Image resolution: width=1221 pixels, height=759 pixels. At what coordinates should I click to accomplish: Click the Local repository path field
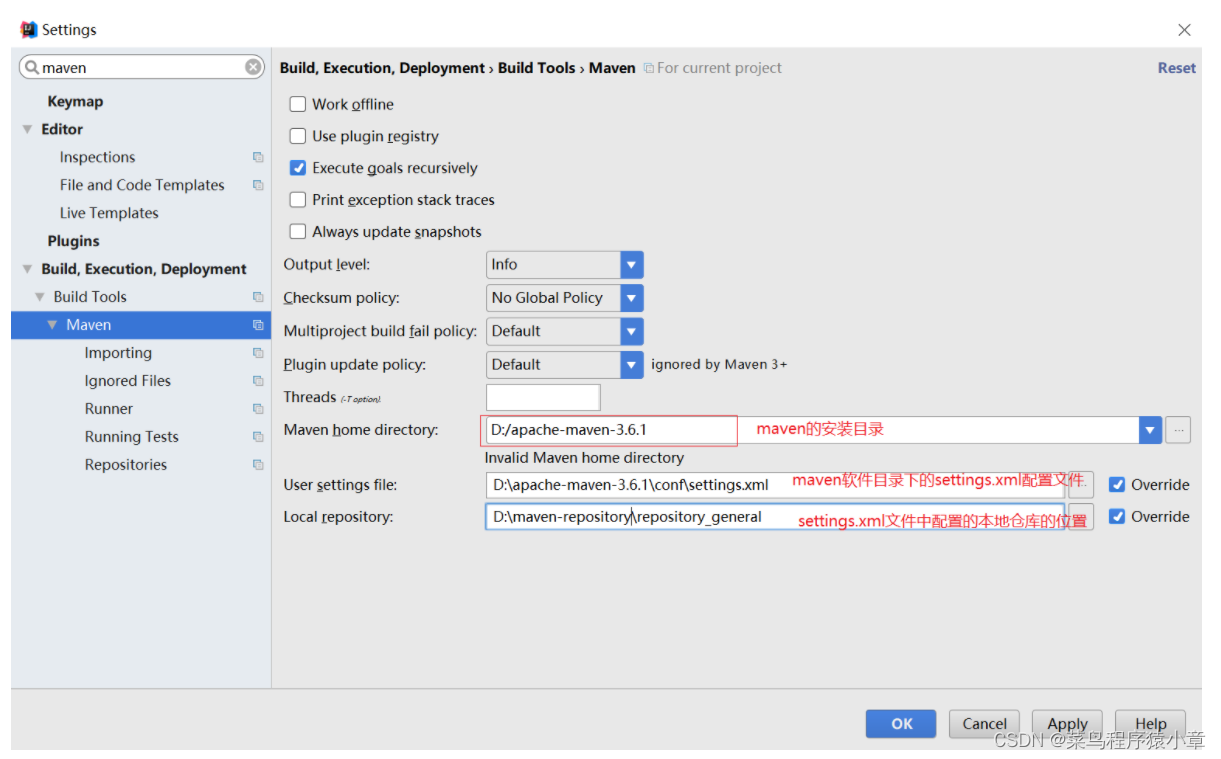click(x=776, y=517)
